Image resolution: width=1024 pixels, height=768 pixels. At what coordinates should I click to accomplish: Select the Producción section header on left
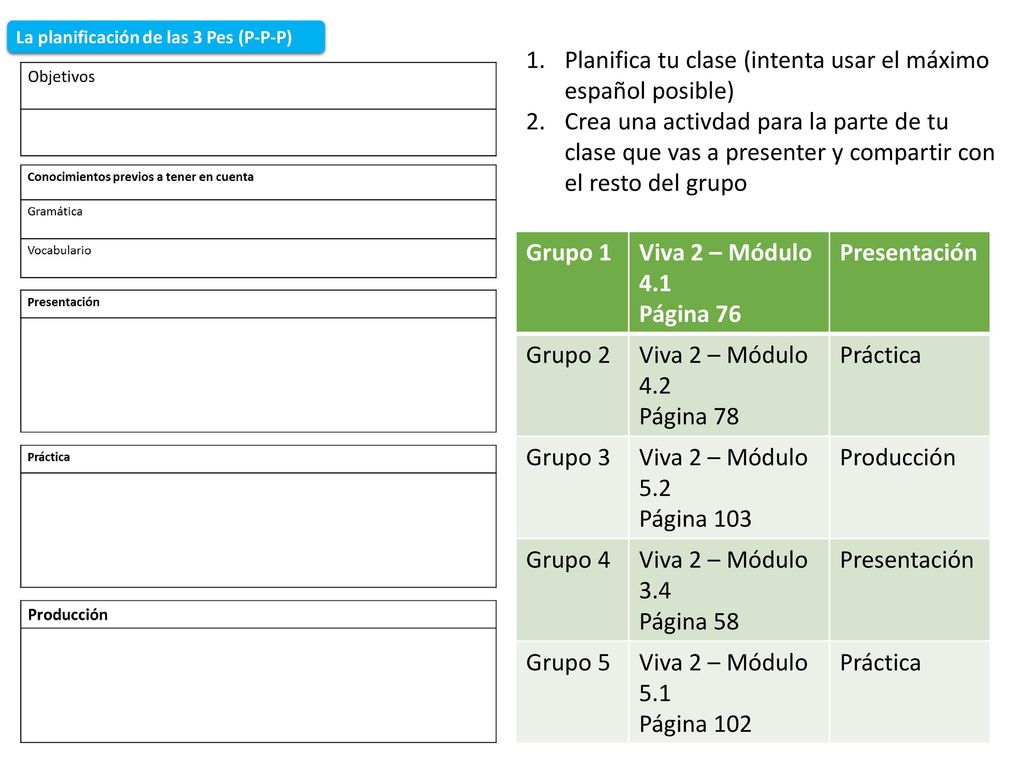[258, 615]
